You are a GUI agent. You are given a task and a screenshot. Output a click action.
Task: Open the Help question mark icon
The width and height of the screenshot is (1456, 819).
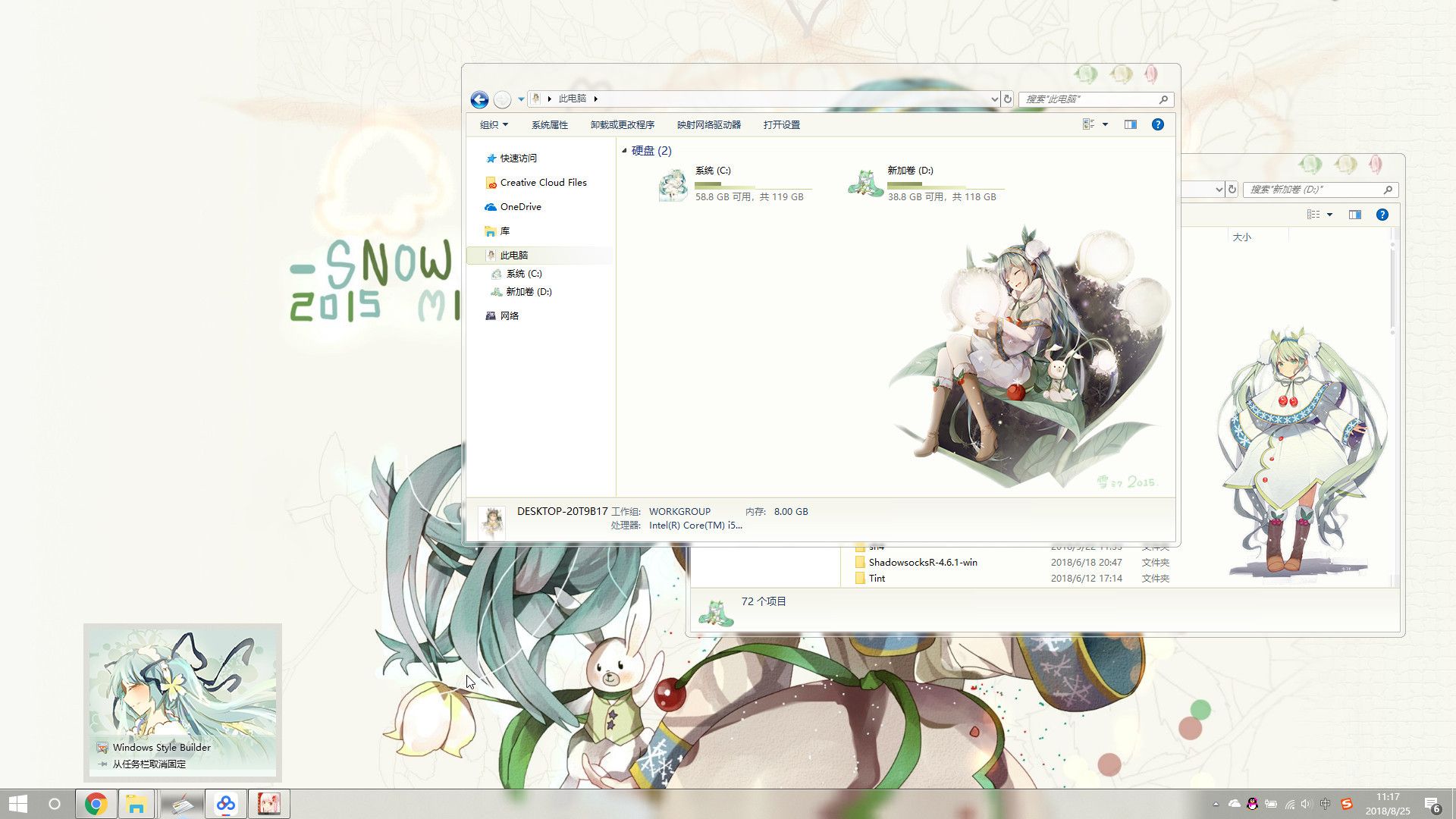click(x=1157, y=124)
